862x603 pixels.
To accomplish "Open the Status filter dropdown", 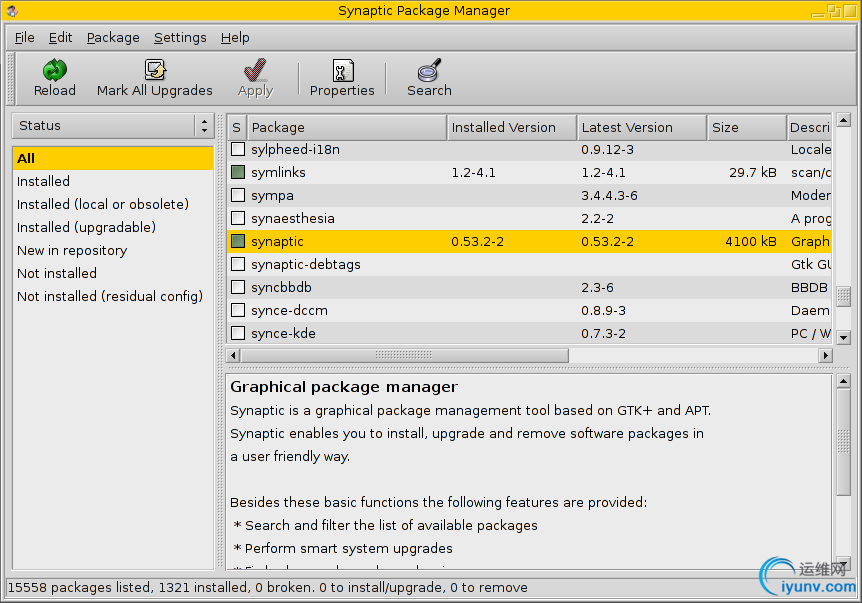I will click(113, 126).
